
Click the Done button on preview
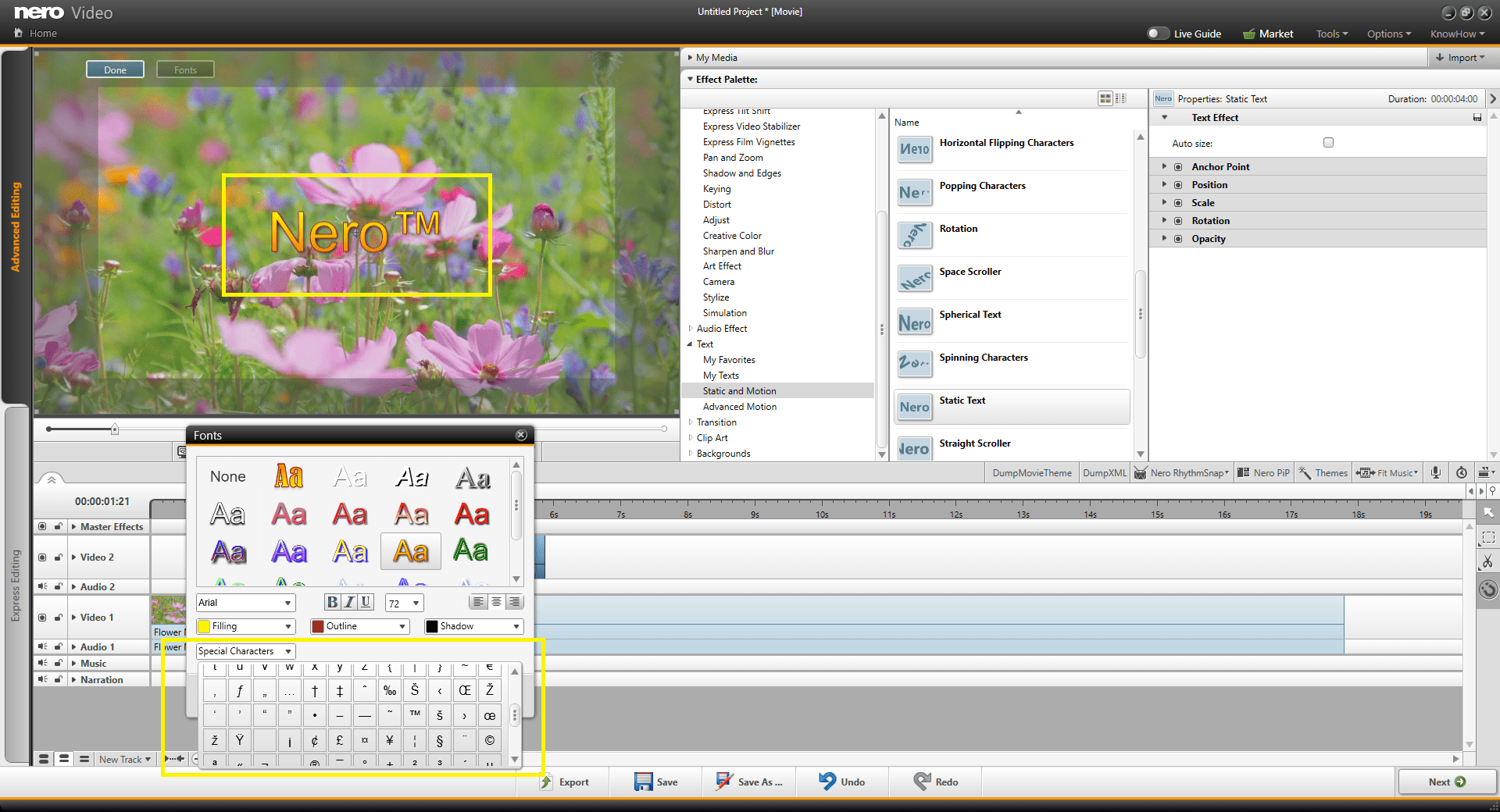coord(115,69)
